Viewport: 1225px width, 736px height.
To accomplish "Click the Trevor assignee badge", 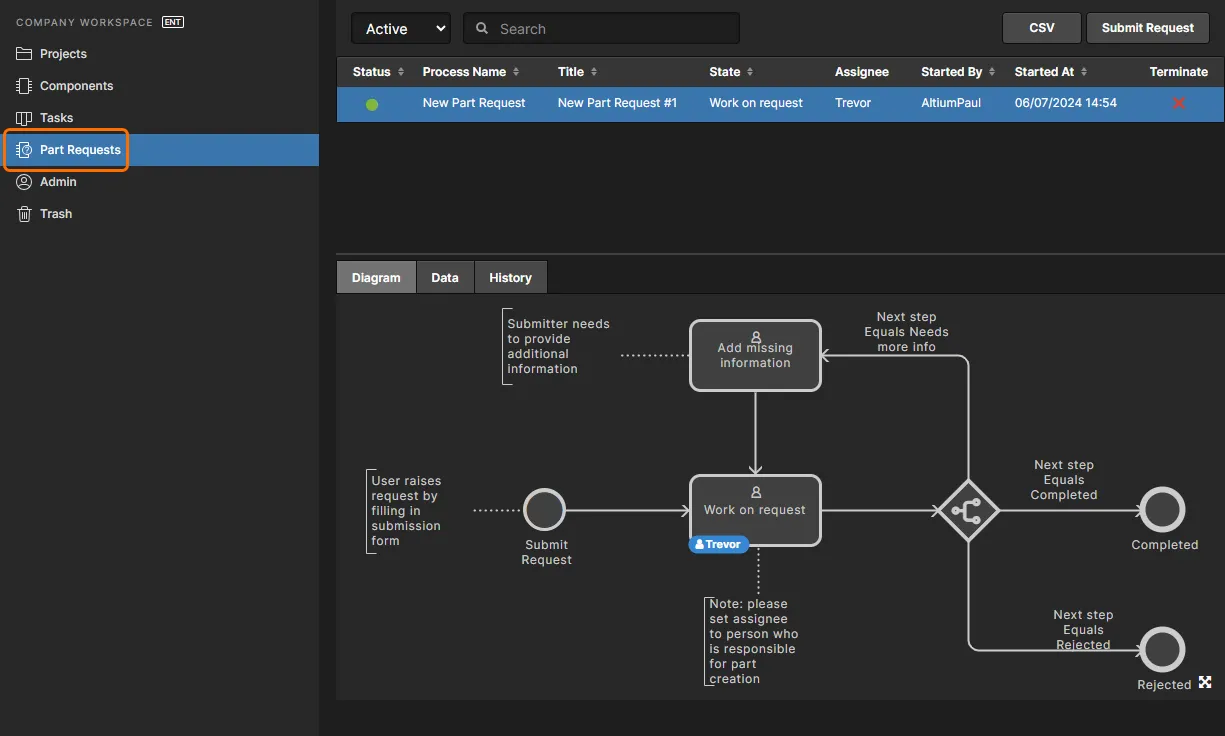I will tap(718, 545).
